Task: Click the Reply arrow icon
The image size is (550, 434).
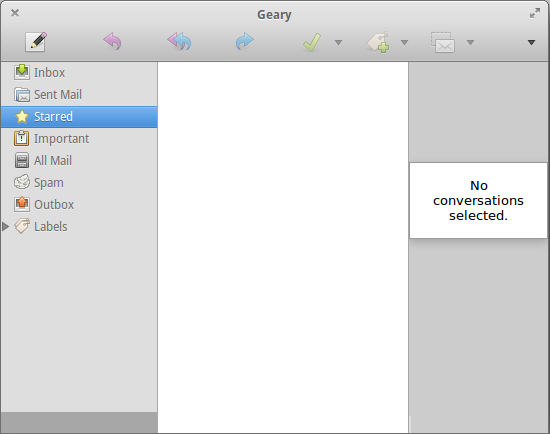Action: pos(112,41)
